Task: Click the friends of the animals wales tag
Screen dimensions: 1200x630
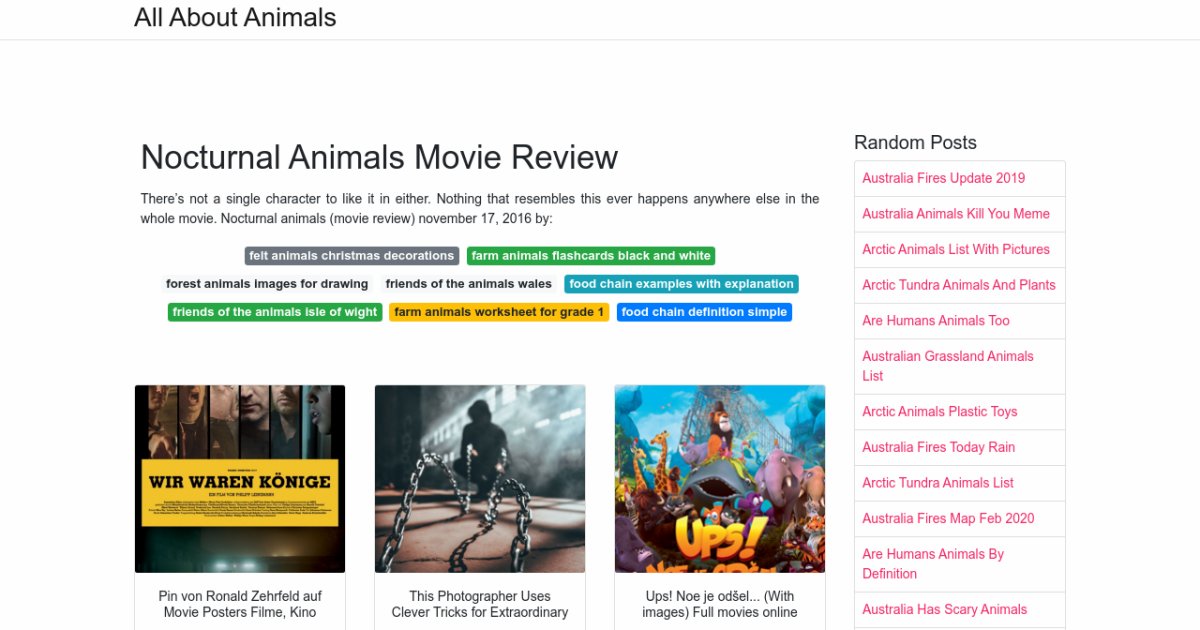Action: [468, 284]
